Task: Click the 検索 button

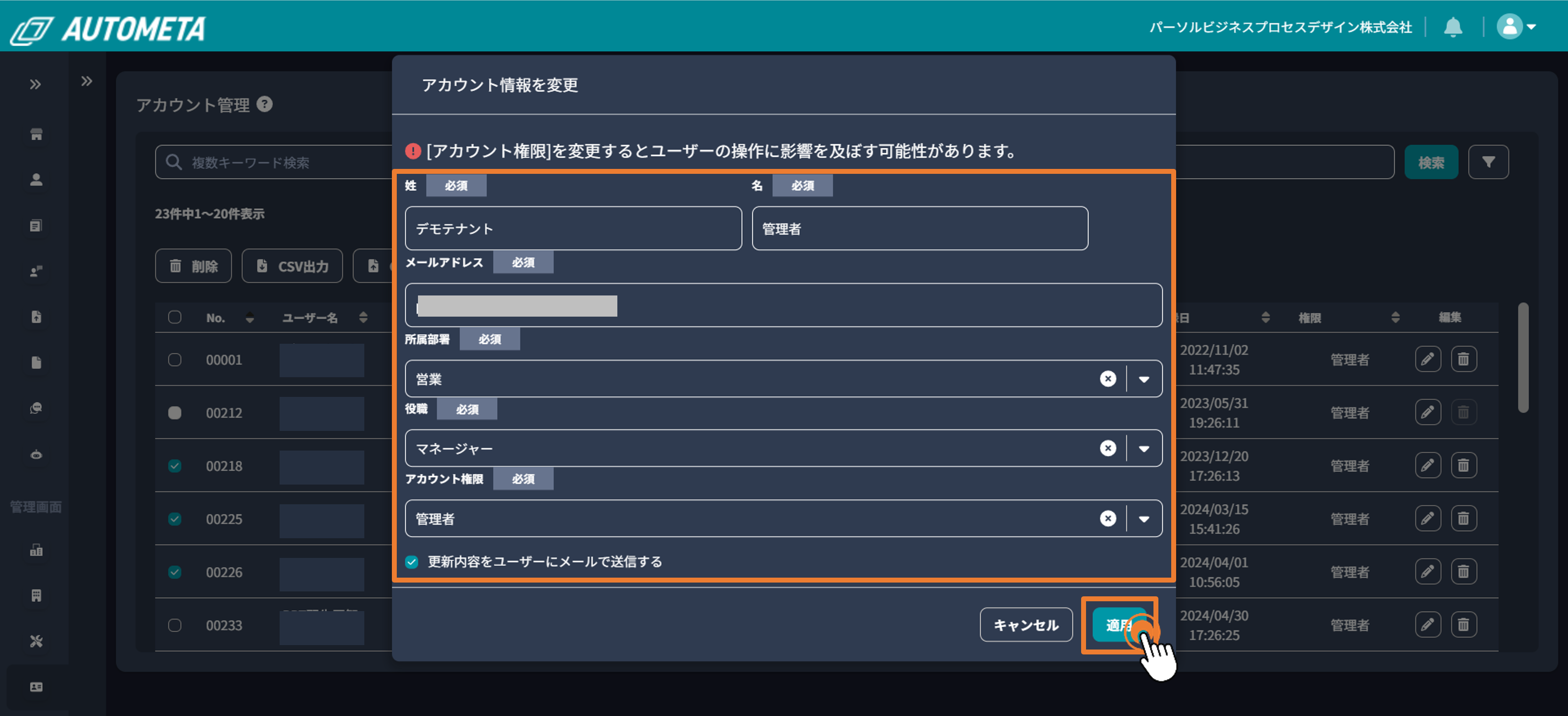Action: (1431, 162)
